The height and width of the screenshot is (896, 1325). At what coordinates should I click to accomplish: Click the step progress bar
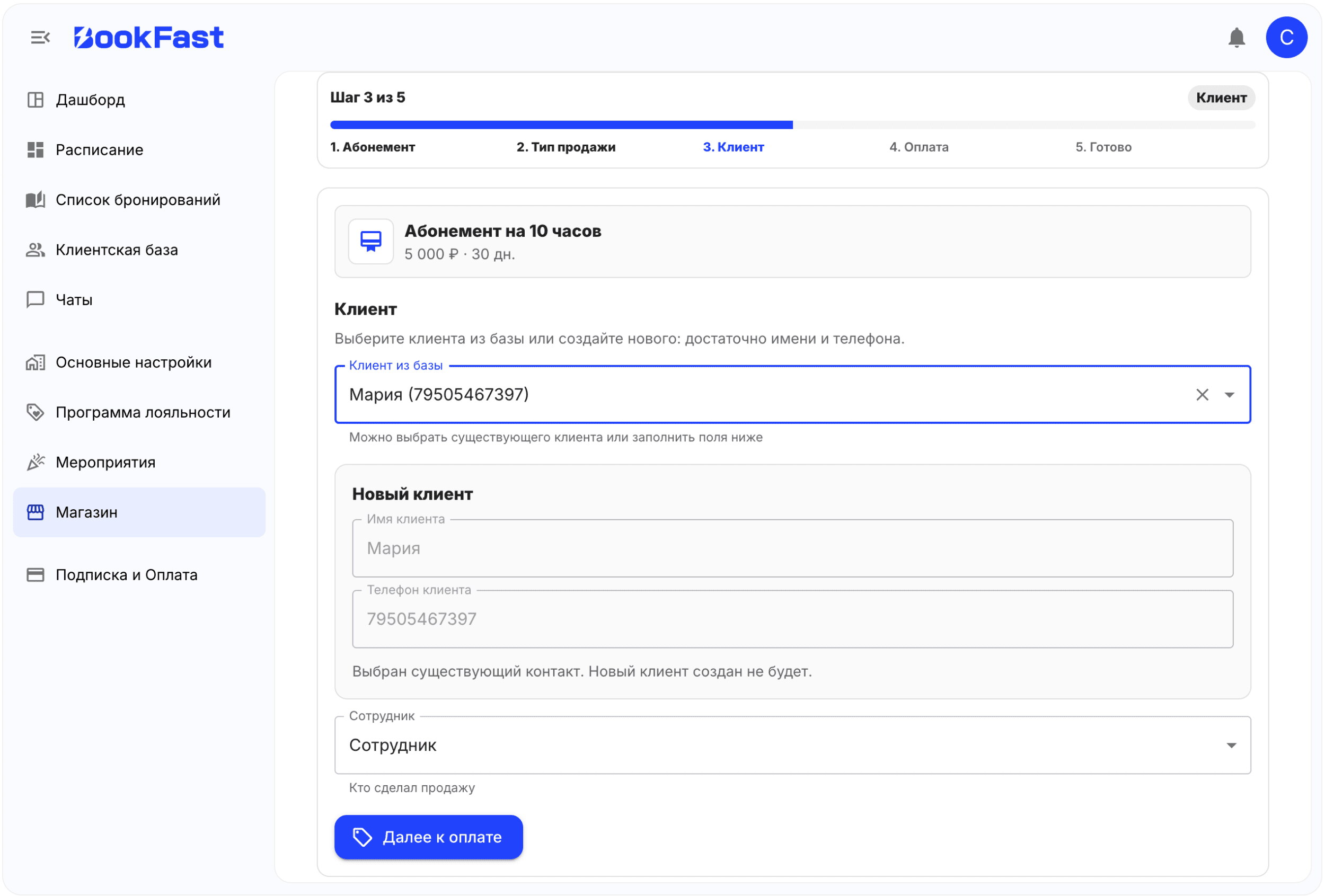792,125
